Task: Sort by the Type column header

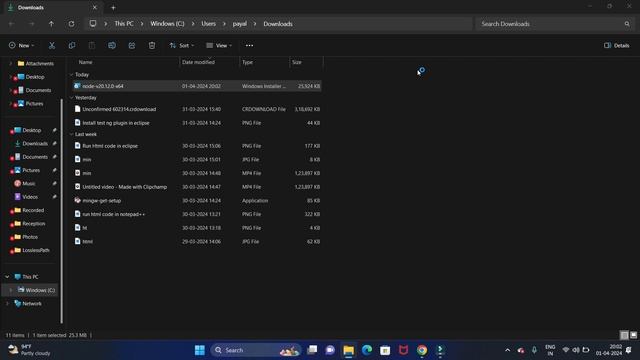Action: [x=264, y=62]
